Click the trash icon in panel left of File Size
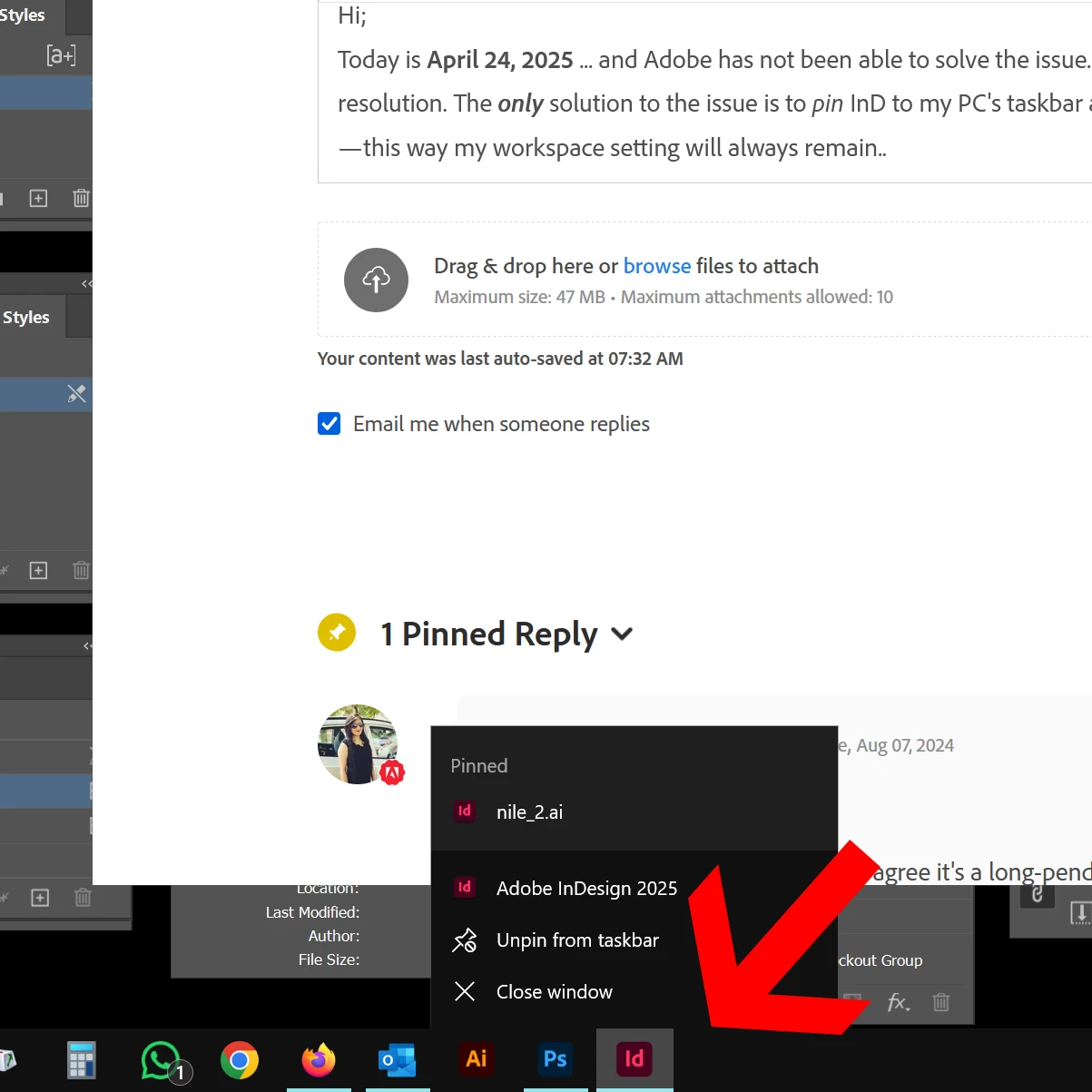 click(83, 898)
